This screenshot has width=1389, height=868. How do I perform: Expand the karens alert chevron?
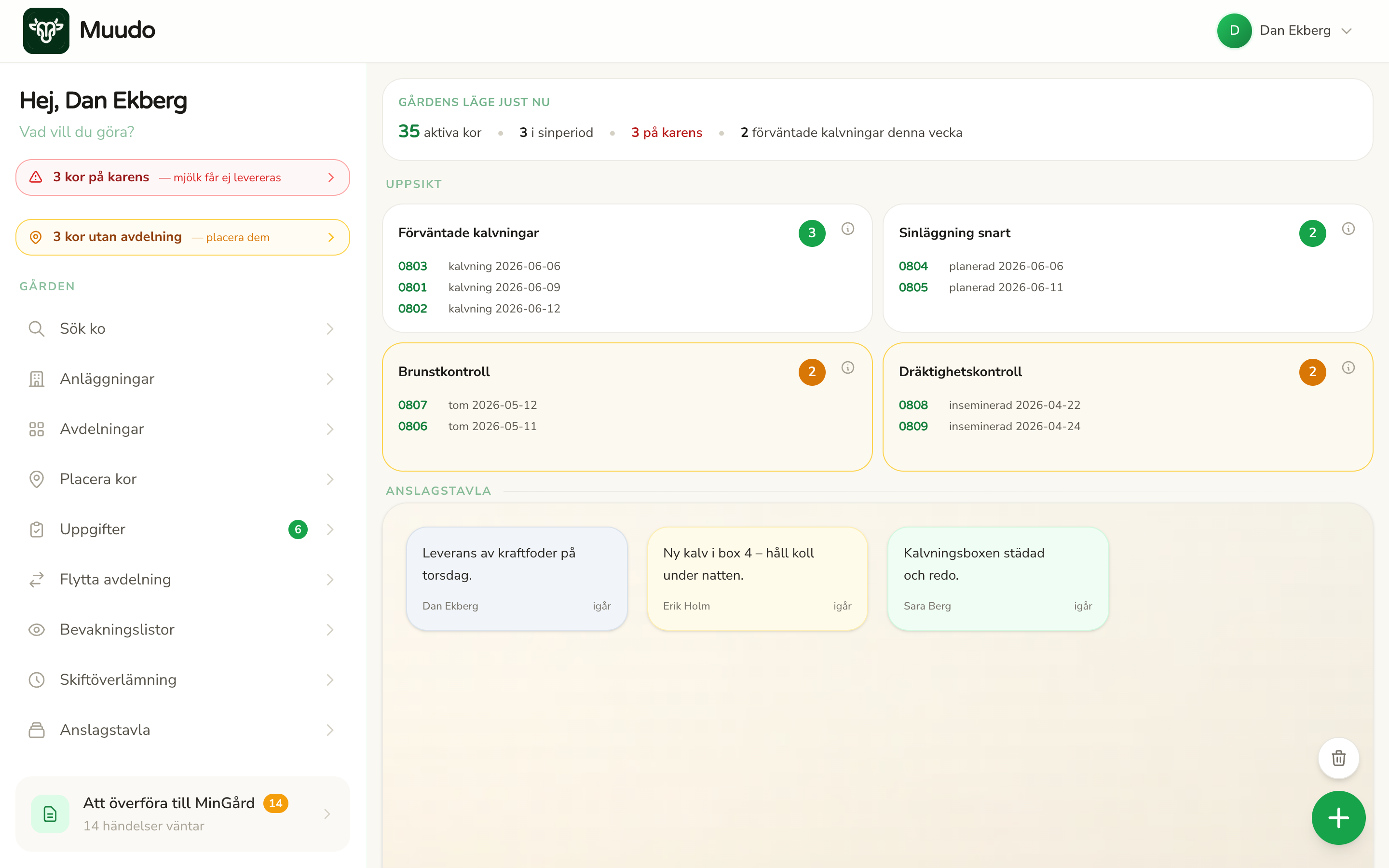tap(330, 177)
